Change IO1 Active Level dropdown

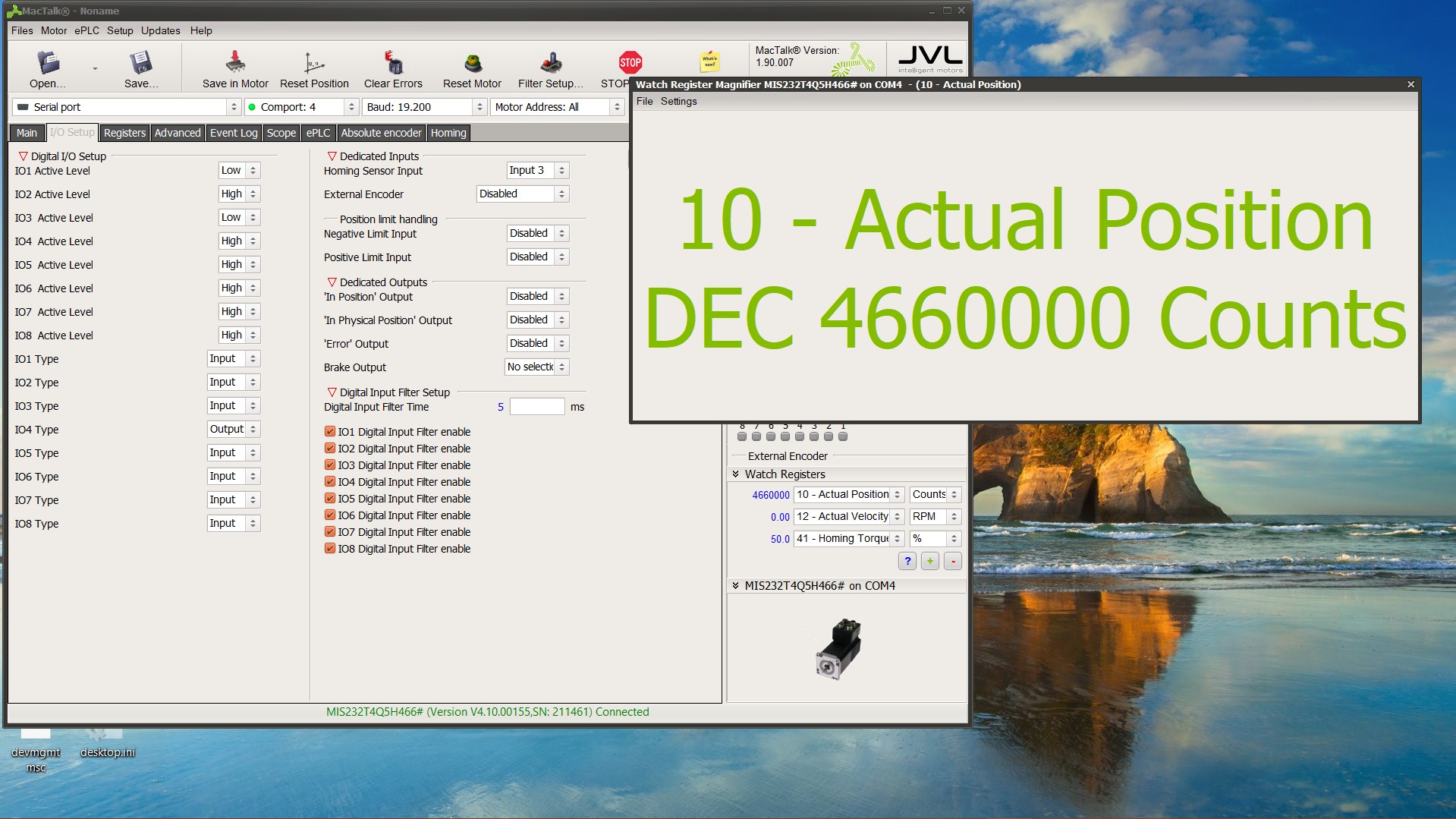click(x=240, y=170)
